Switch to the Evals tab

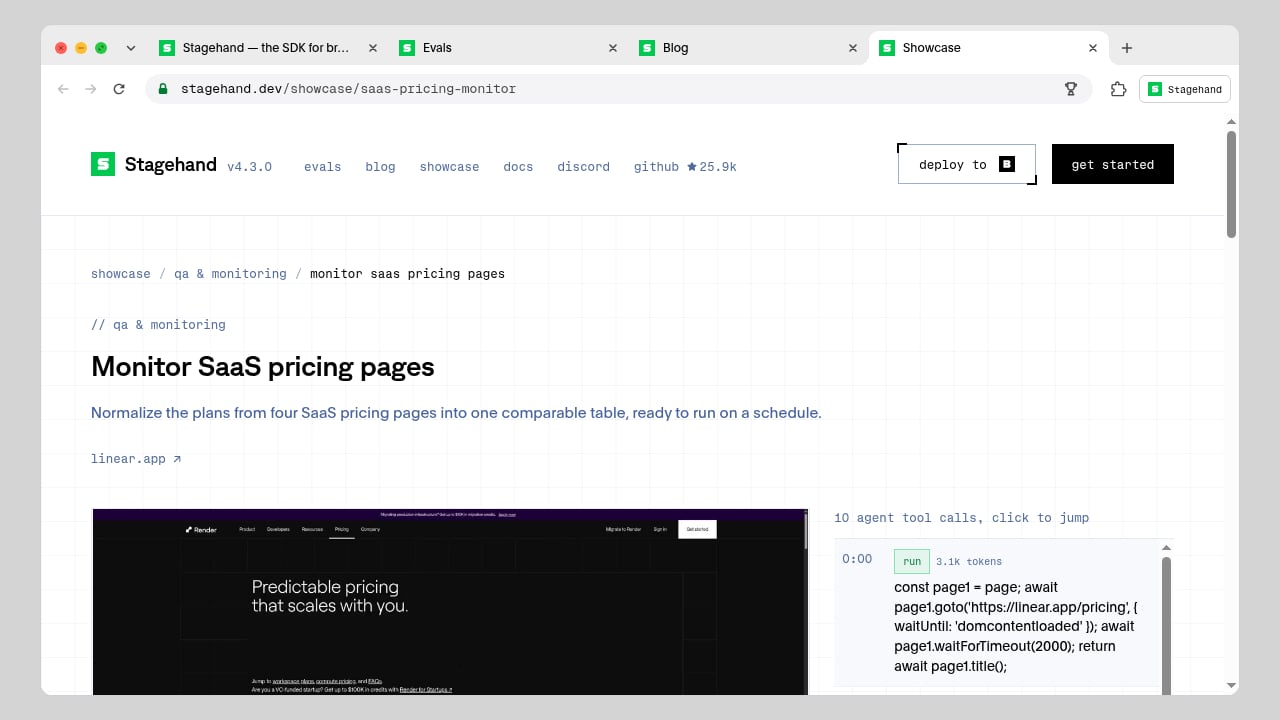pos(508,48)
